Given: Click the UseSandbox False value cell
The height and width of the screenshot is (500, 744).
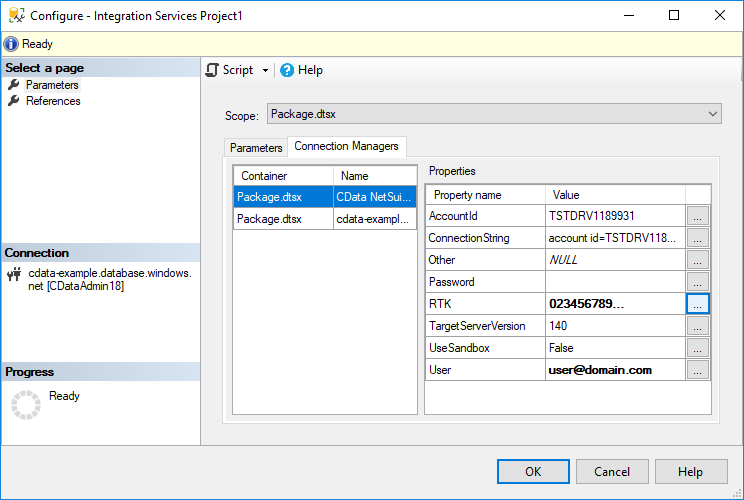Looking at the screenshot, I should [x=614, y=348].
